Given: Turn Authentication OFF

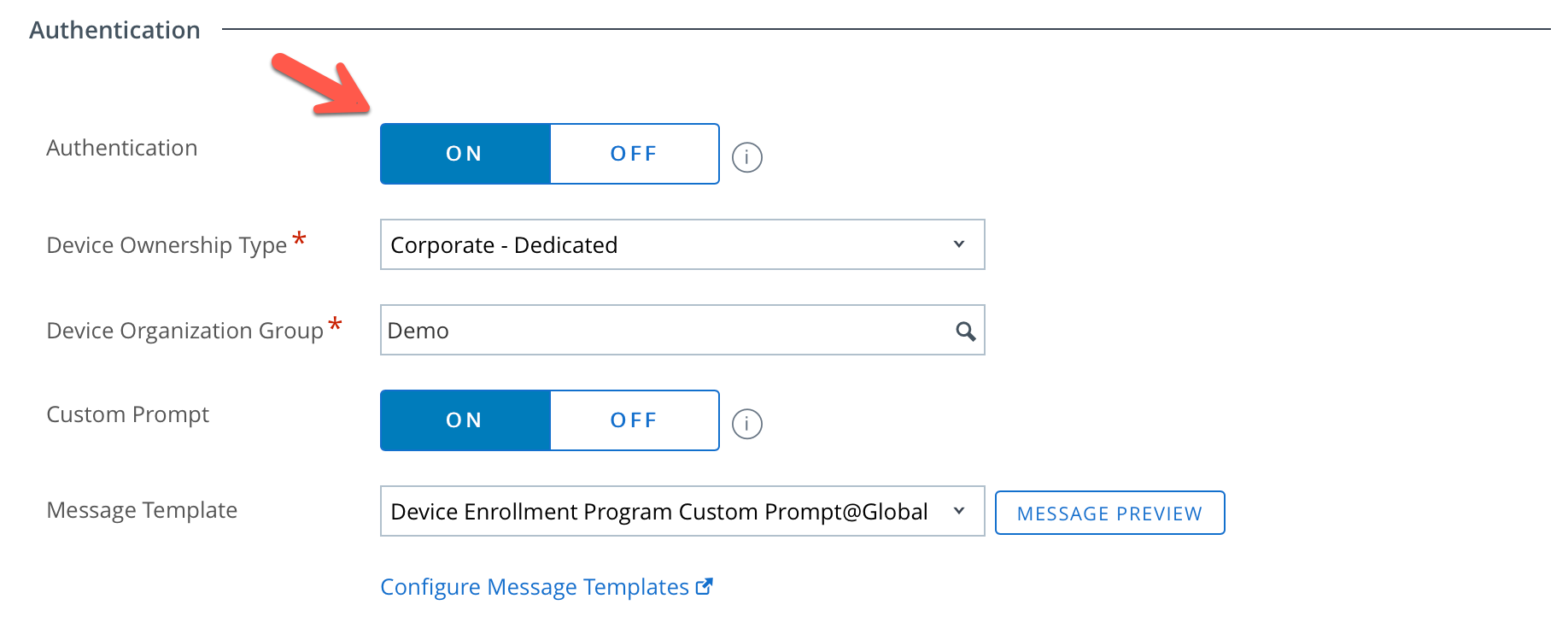Looking at the screenshot, I should 634,154.
